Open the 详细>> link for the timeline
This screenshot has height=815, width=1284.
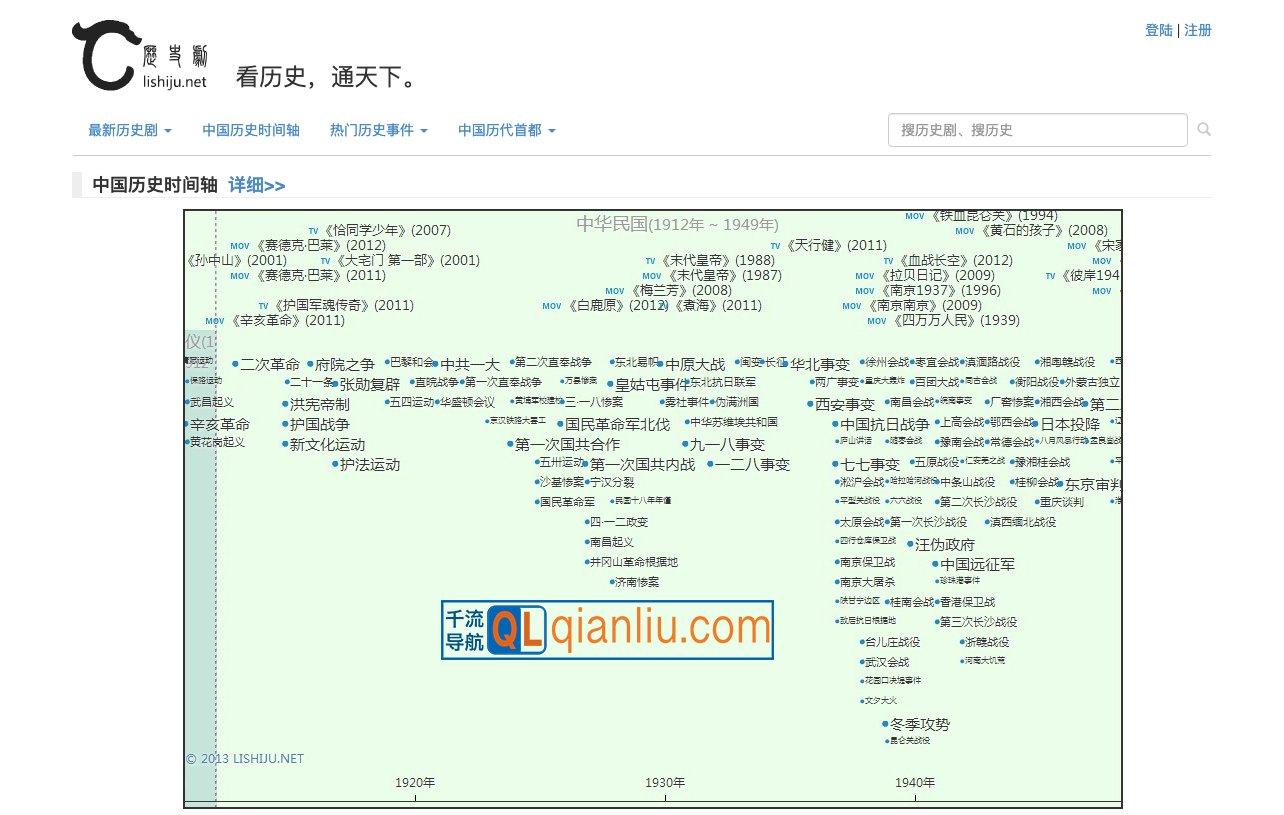[256, 185]
